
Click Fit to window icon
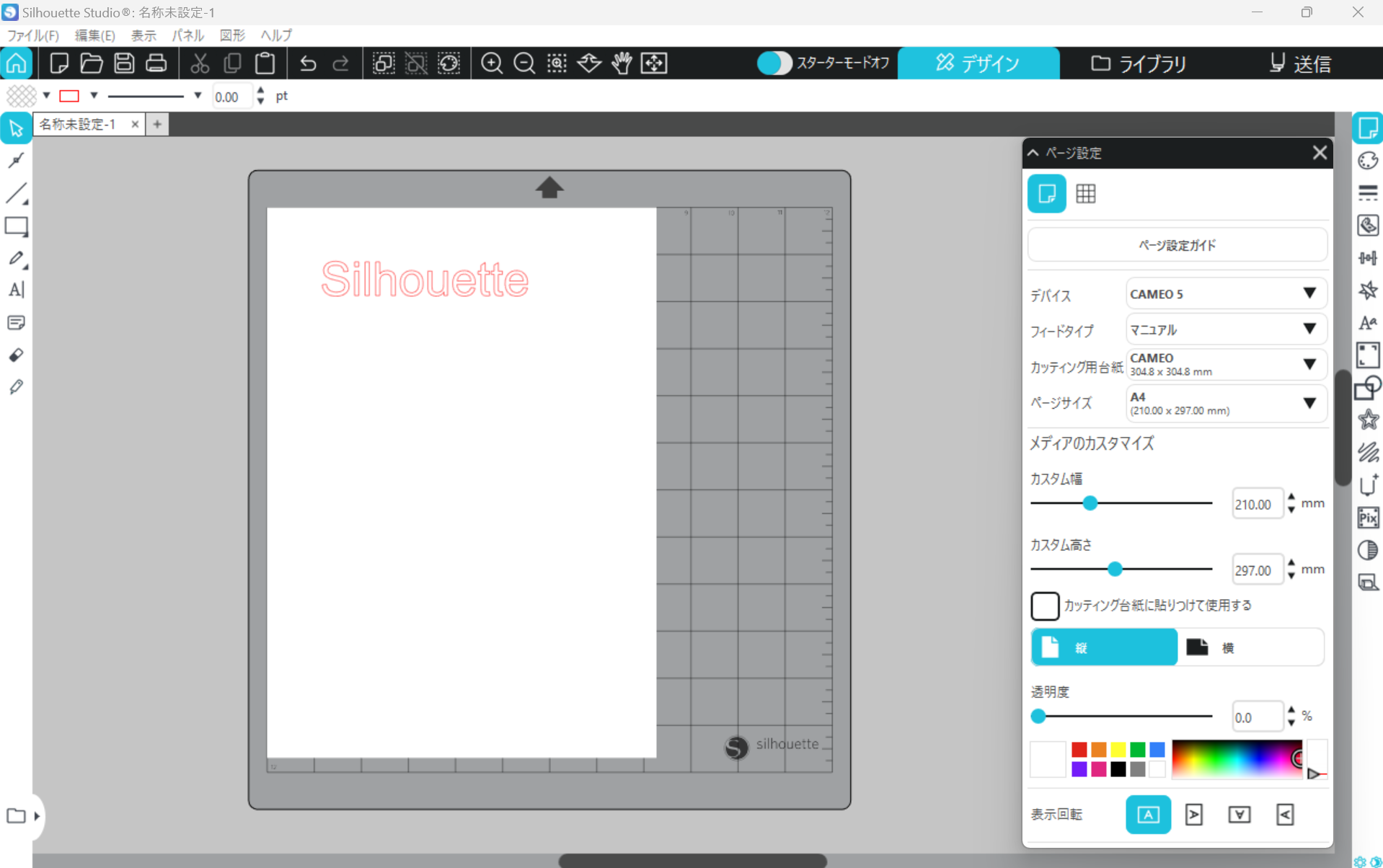(654, 63)
